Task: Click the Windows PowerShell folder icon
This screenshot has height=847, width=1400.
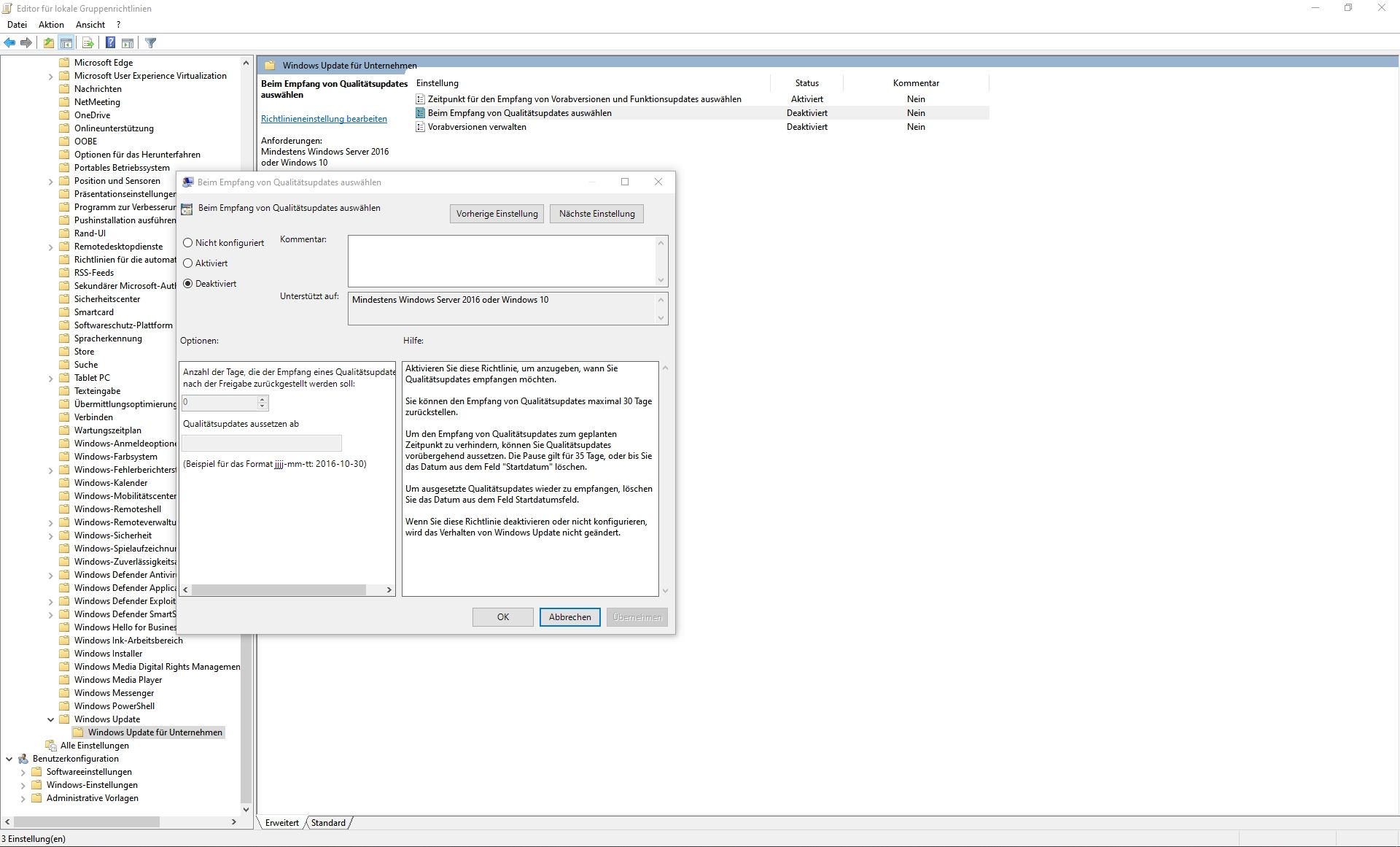Action: pyautogui.click(x=64, y=706)
